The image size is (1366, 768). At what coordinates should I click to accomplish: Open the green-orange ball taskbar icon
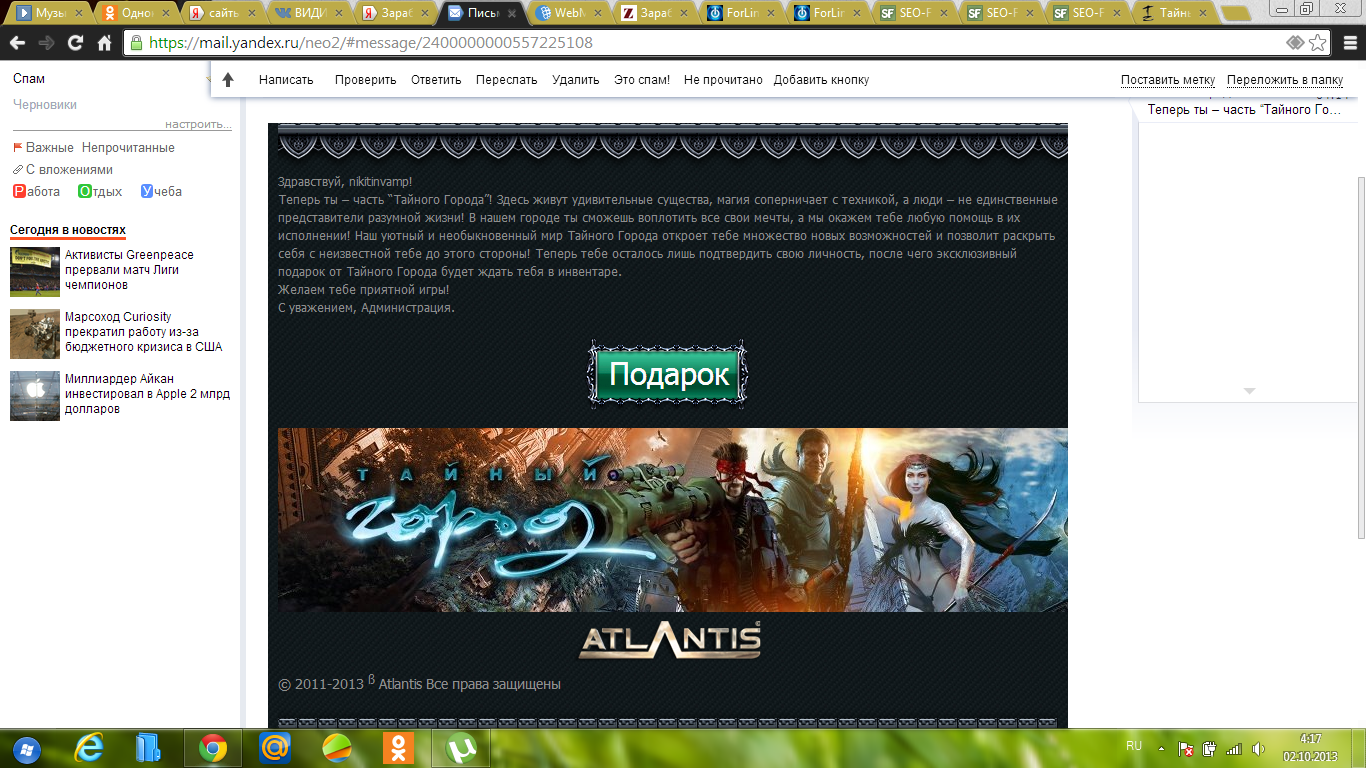[336, 748]
